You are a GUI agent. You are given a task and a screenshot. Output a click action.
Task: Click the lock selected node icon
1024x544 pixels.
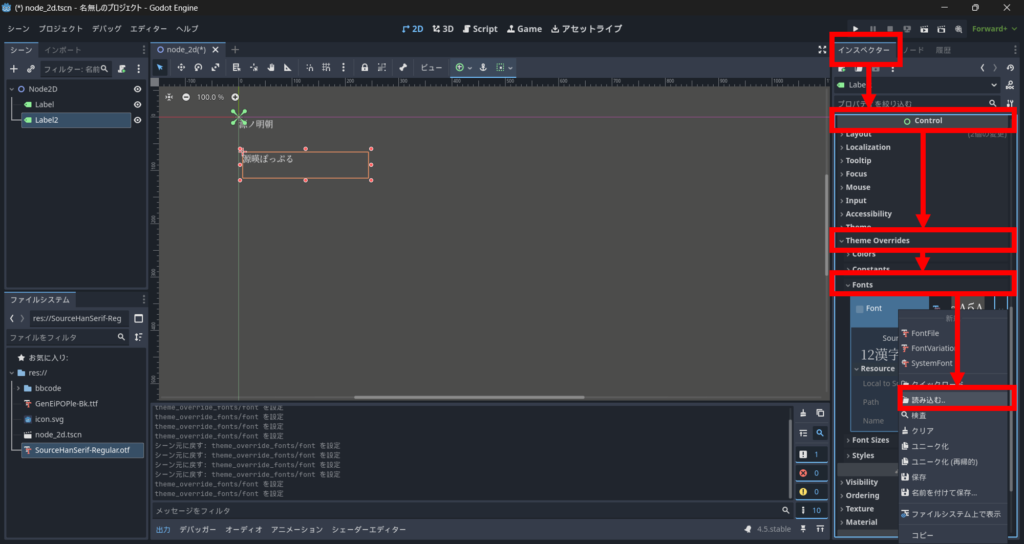click(x=364, y=67)
